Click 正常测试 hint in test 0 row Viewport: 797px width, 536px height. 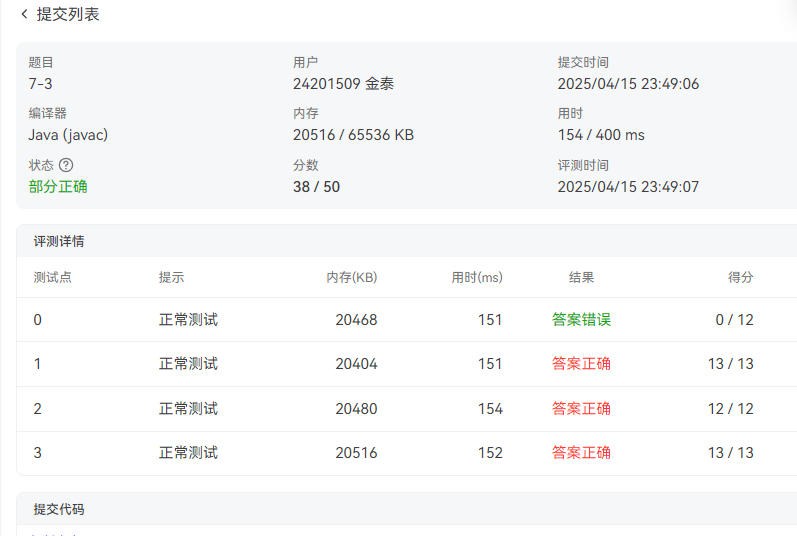coord(189,320)
